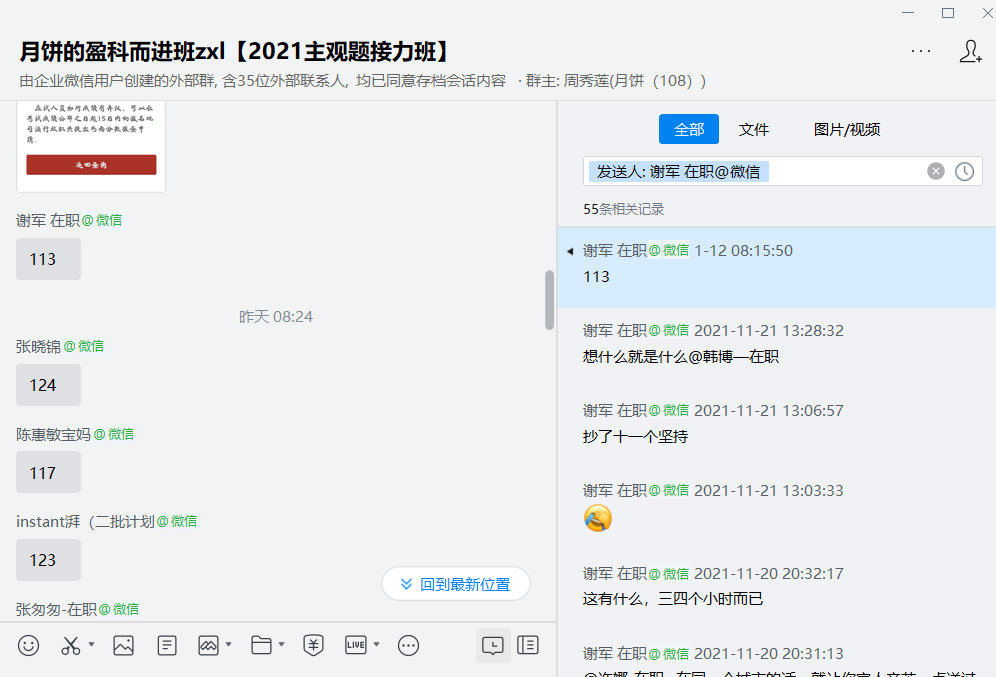Open the emoji picker
The height and width of the screenshot is (677, 996).
28,645
